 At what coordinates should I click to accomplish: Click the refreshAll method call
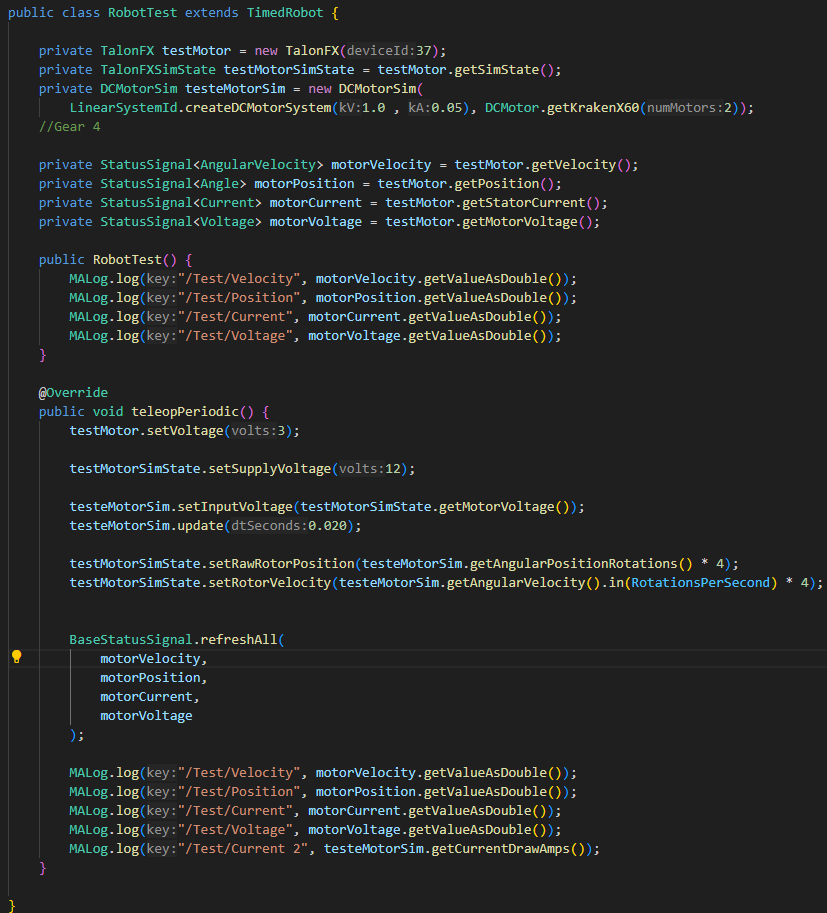(x=239, y=639)
